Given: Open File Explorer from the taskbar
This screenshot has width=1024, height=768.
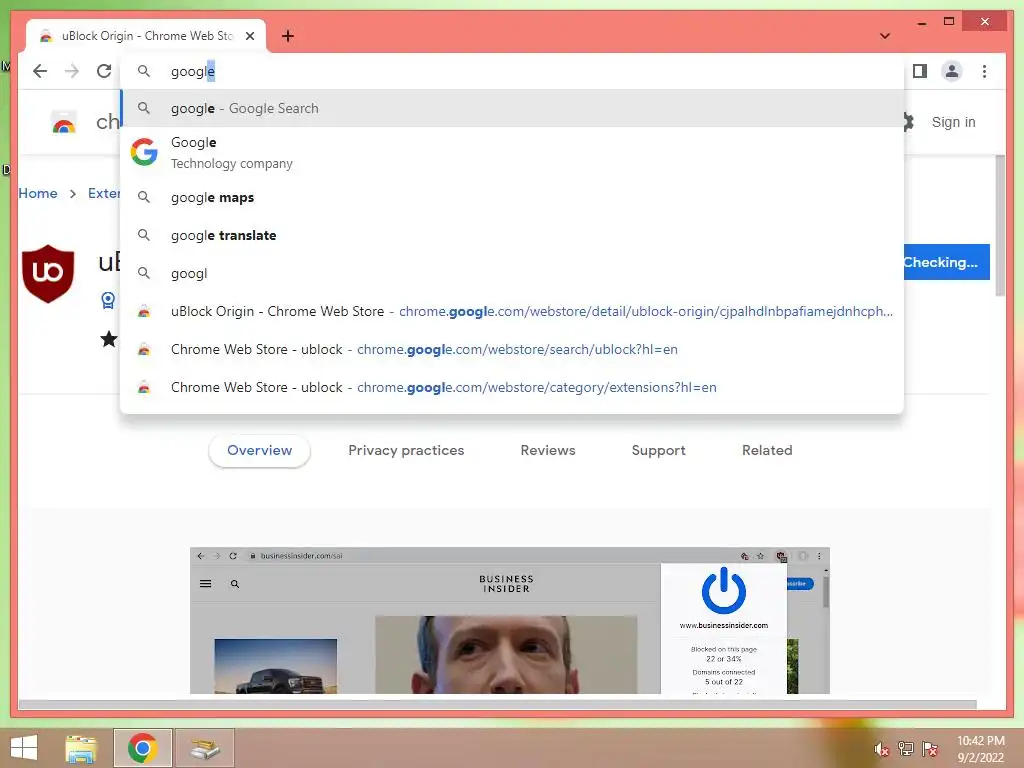Looking at the screenshot, I should [x=81, y=748].
